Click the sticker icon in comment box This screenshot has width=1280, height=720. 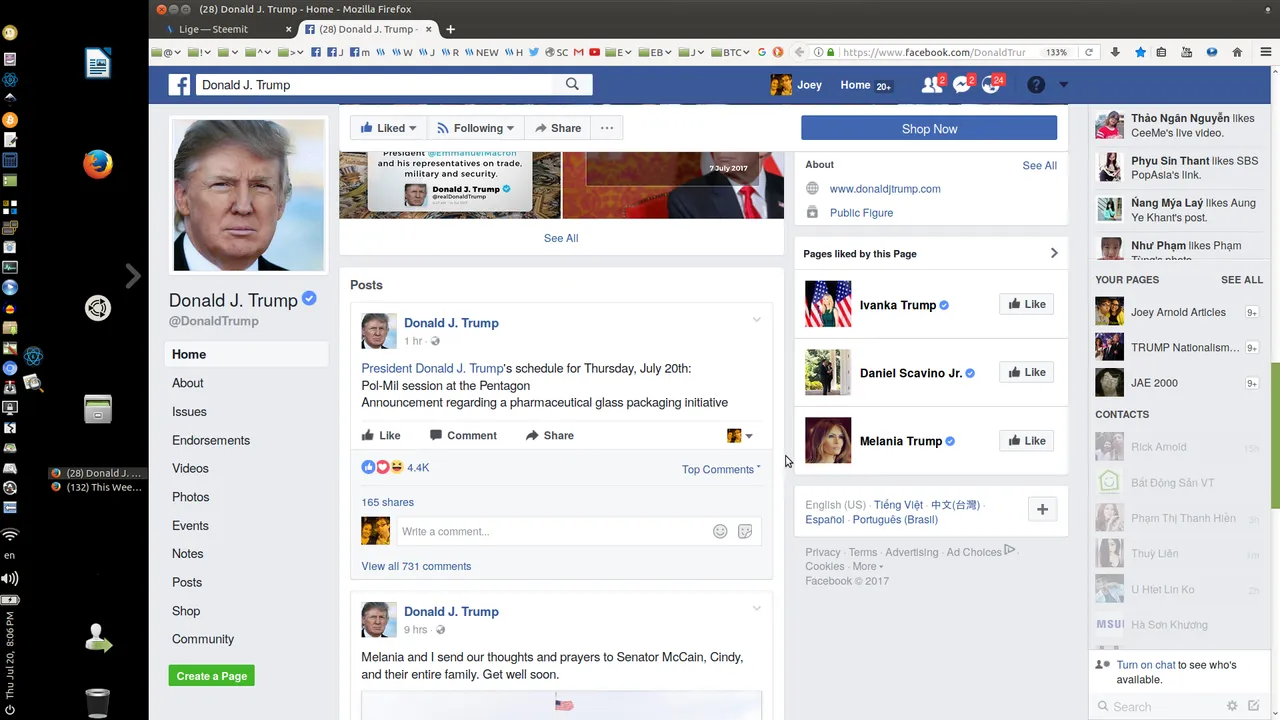tap(745, 531)
